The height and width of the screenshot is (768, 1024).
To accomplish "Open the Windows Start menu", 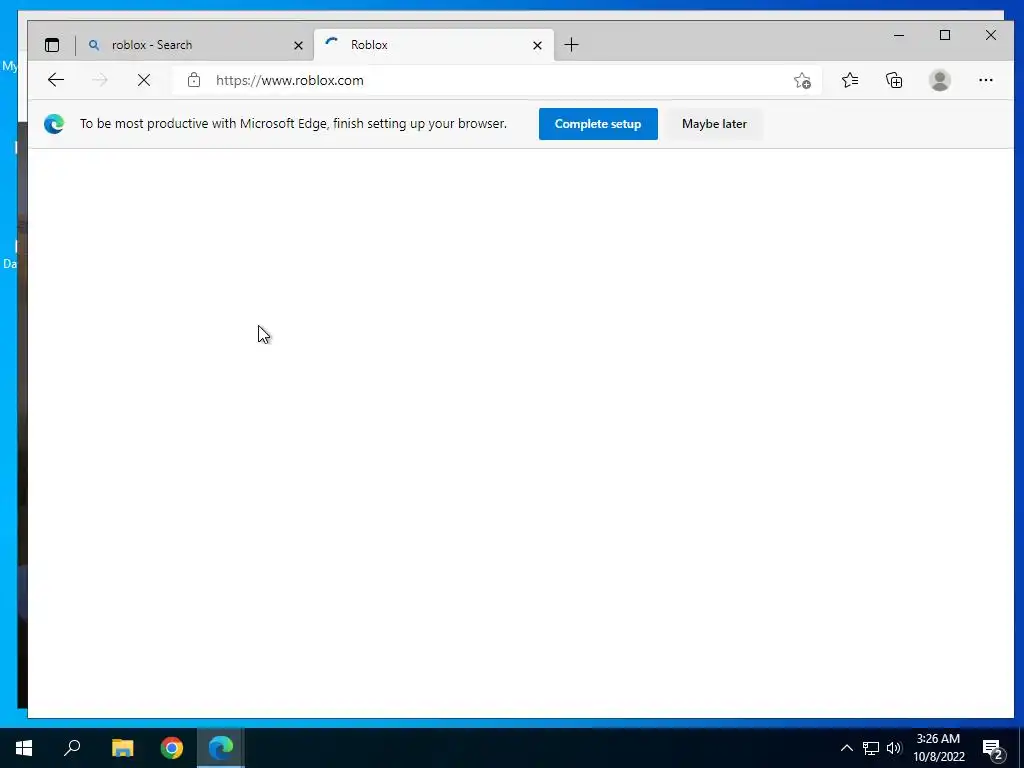I will coord(24,748).
